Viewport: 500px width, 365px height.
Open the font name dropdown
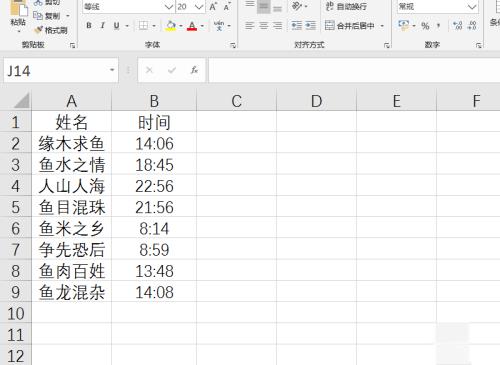click(x=169, y=7)
